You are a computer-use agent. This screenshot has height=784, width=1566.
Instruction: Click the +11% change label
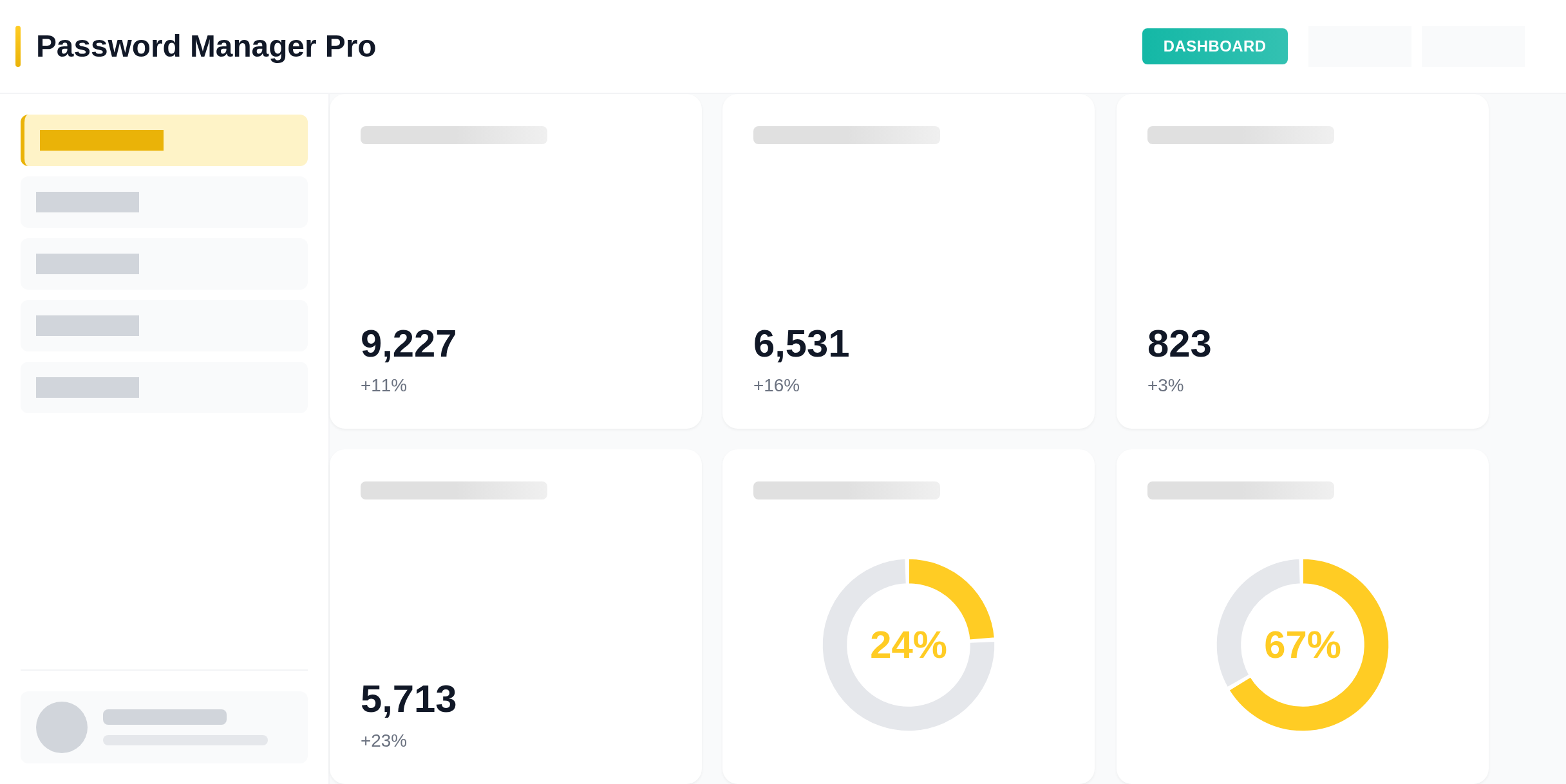point(384,386)
